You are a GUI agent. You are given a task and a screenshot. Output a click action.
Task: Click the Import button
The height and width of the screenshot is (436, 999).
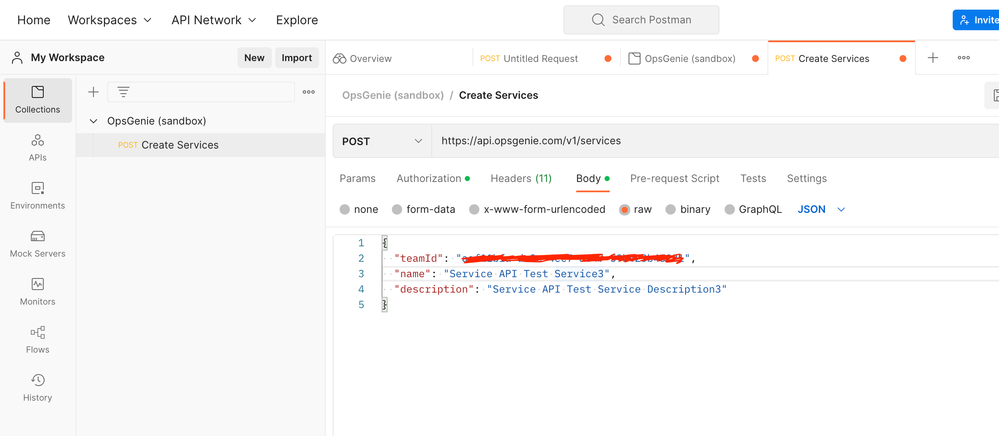tap(297, 57)
